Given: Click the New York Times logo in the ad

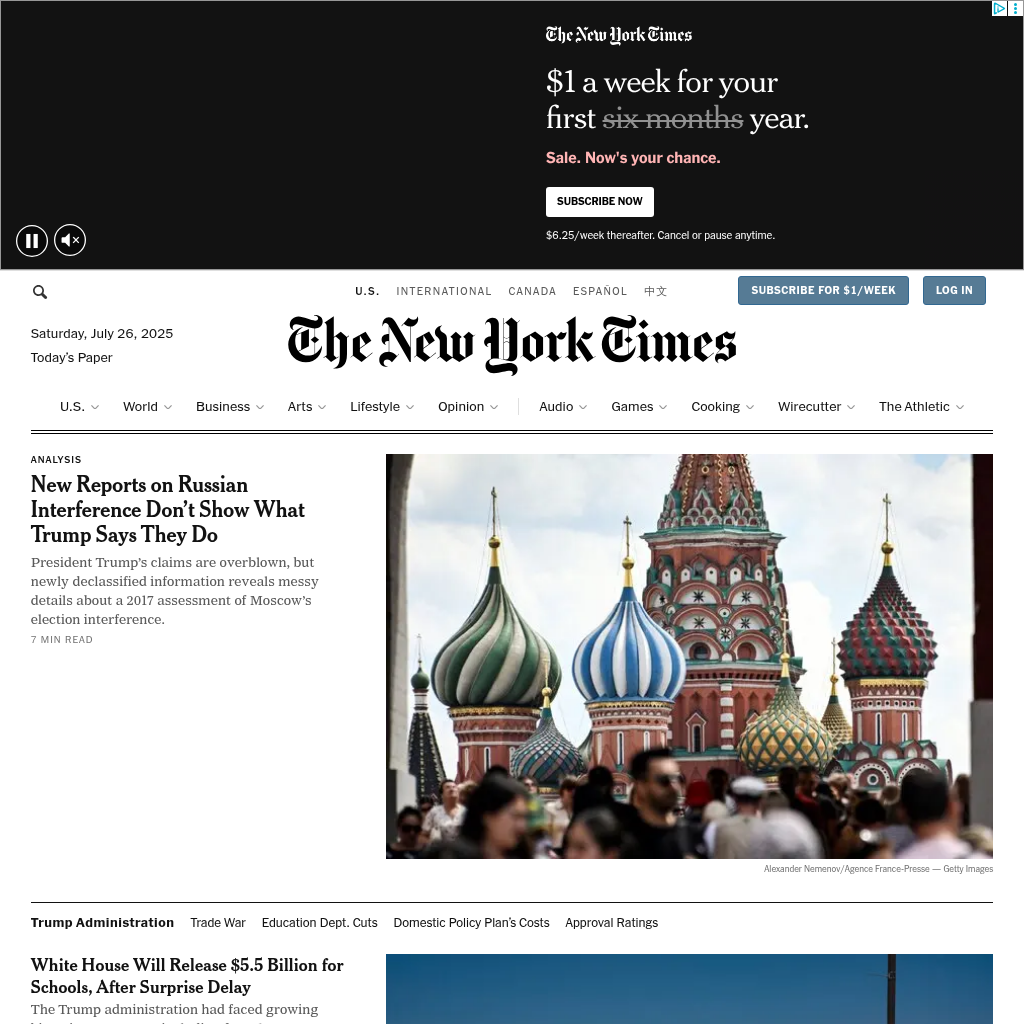Looking at the screenshot, I should [618, 35].
